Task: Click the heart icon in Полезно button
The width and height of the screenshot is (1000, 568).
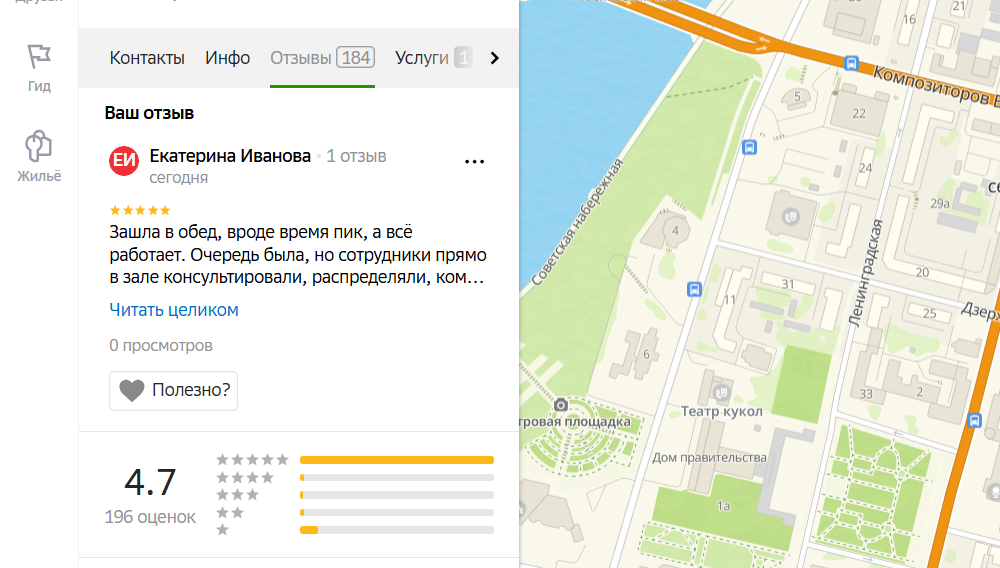Action: tap(132, 390)
